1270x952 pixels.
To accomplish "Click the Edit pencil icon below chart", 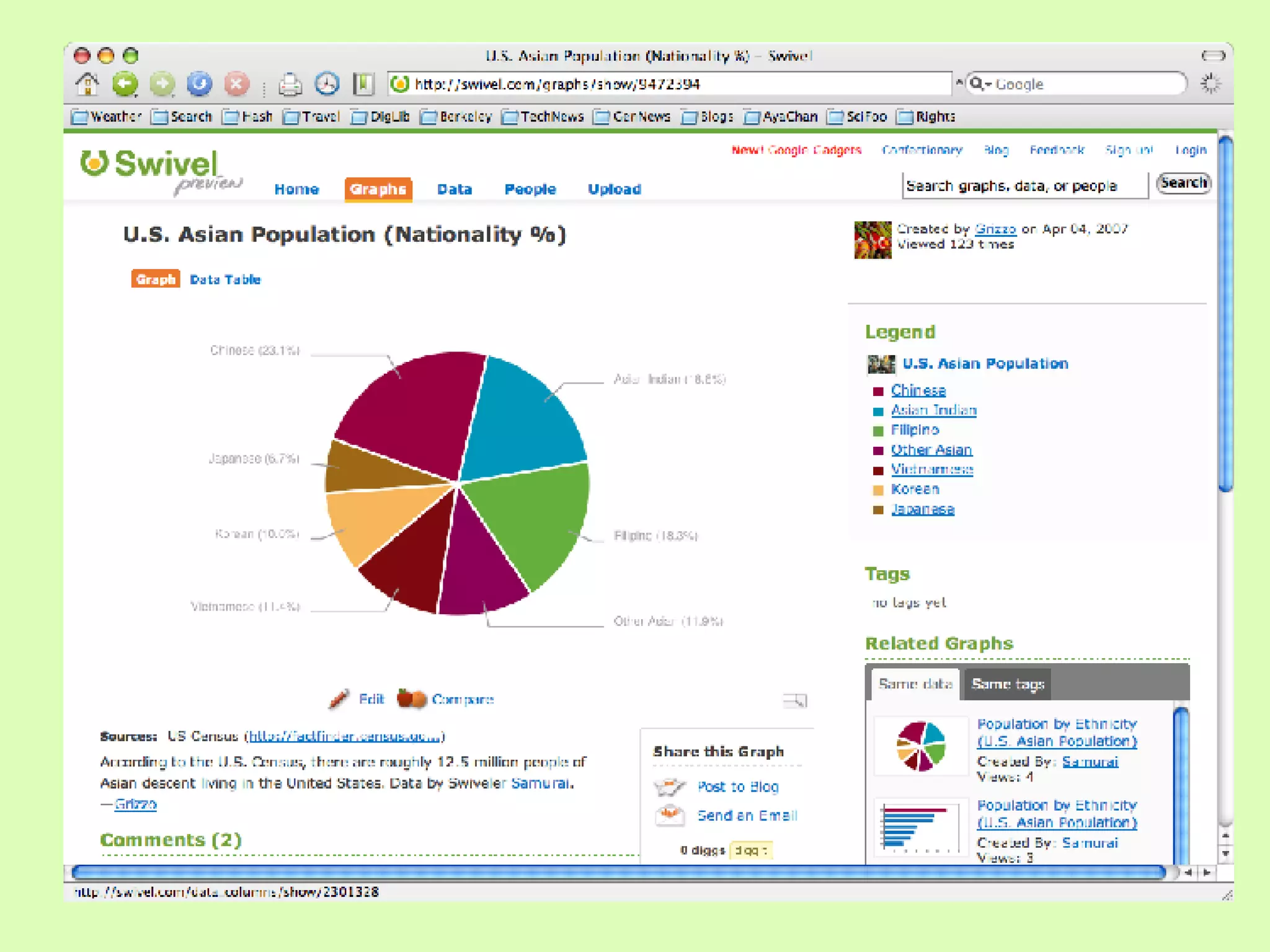I will click(339, 699).
